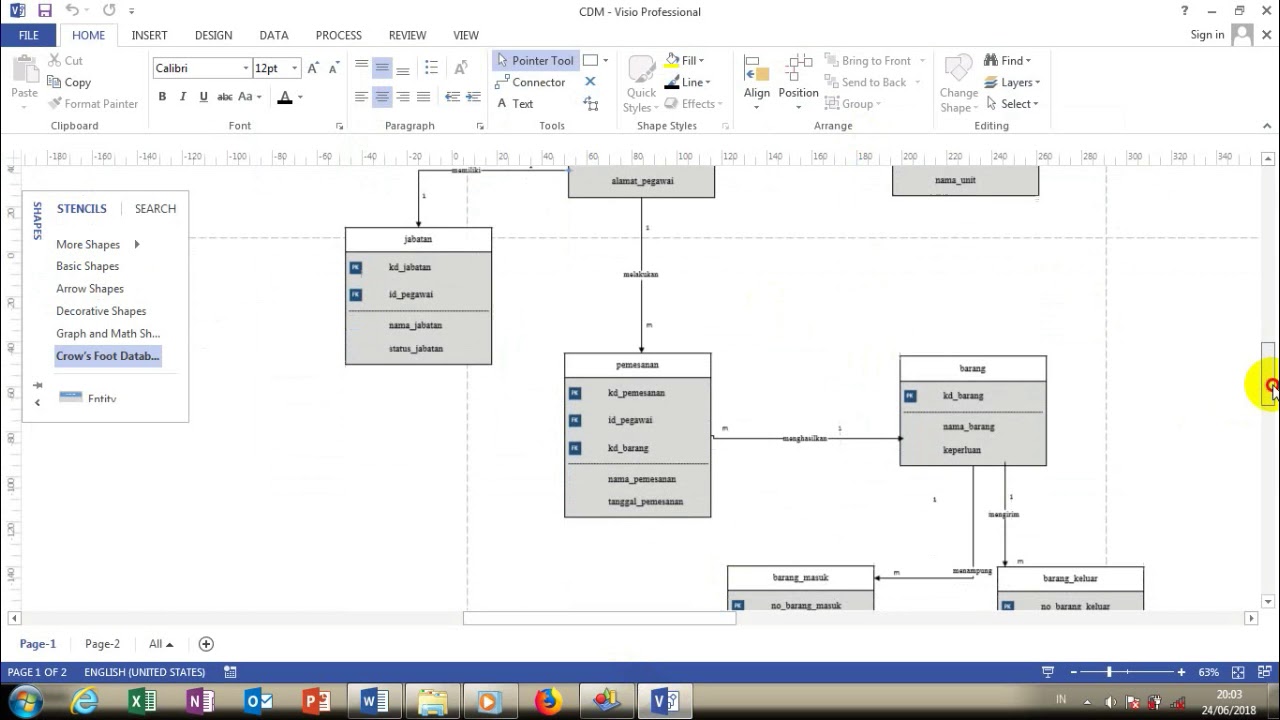Select the Text Block tool icon

click(591, 104)
